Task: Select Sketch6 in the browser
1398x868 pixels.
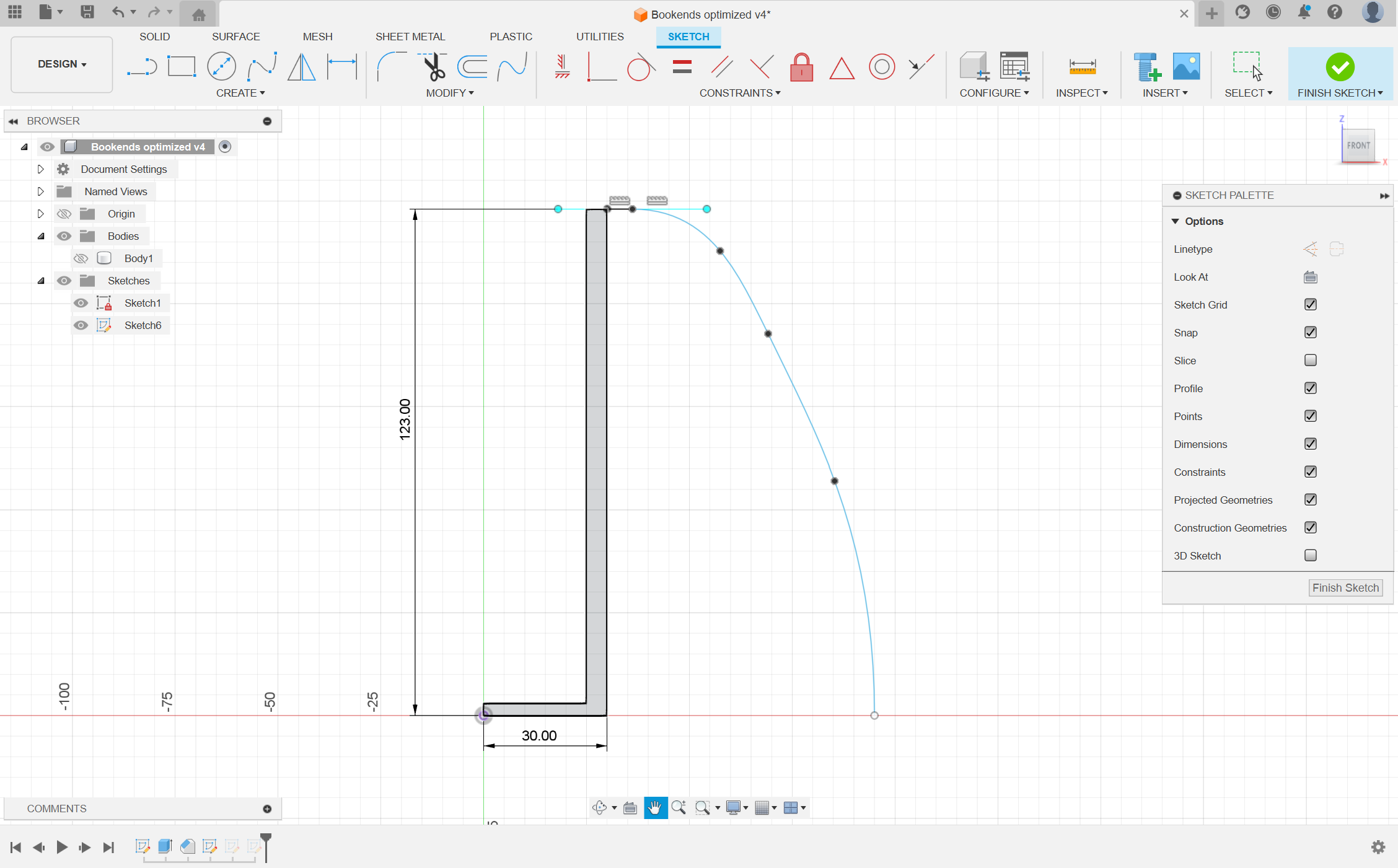Action: [x=143, y=325]
